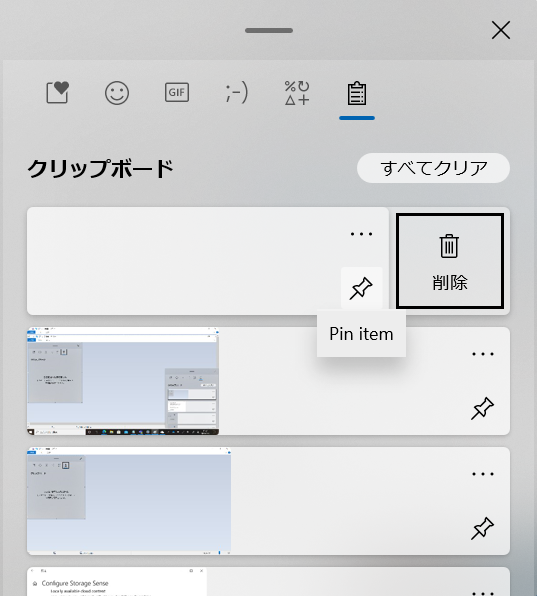Image resolution: width=537 pixels, height=596 pixels.
Task: Open the recently used favorites tab
Action: (x=57, y=92)
